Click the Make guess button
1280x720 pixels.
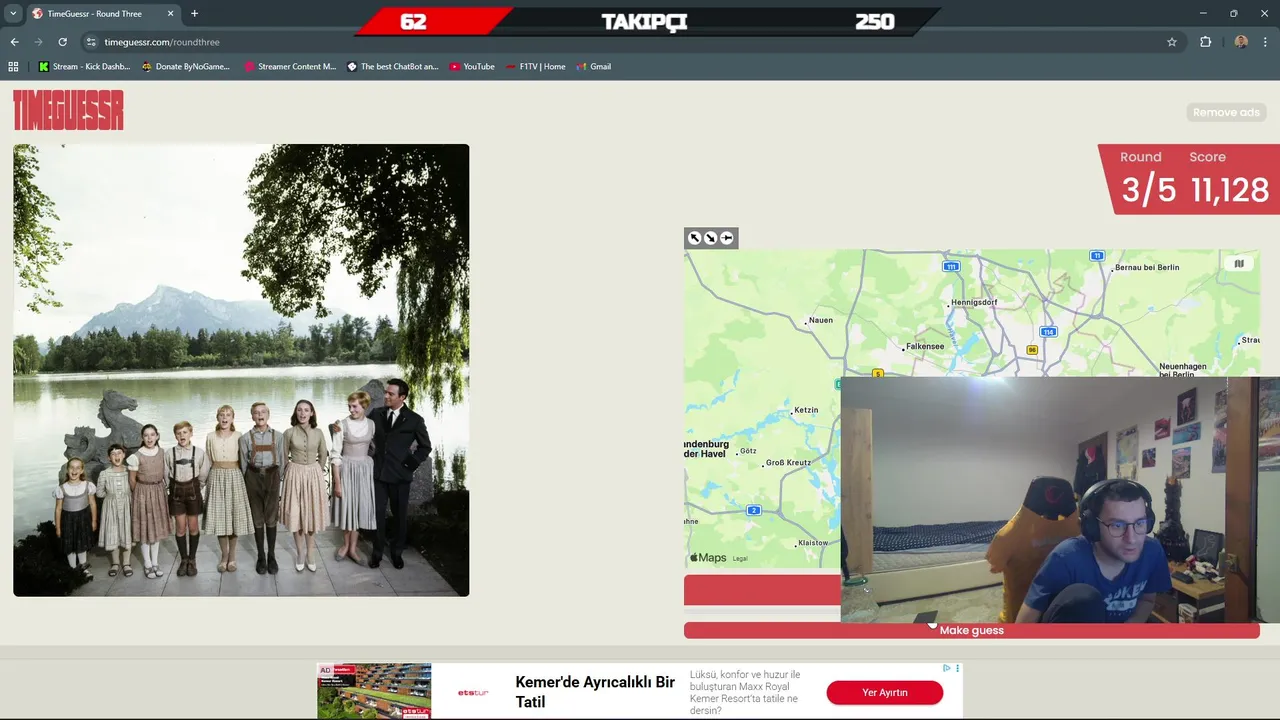971,630
